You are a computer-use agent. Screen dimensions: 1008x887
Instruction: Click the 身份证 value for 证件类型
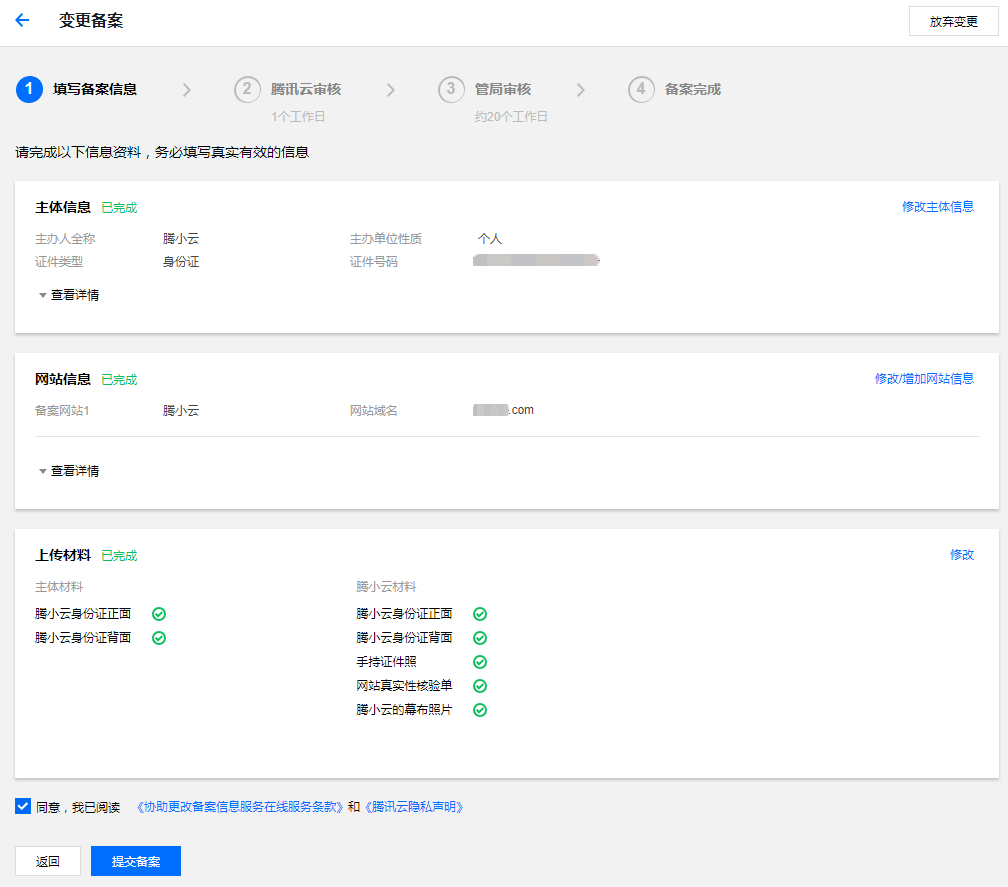181,262
